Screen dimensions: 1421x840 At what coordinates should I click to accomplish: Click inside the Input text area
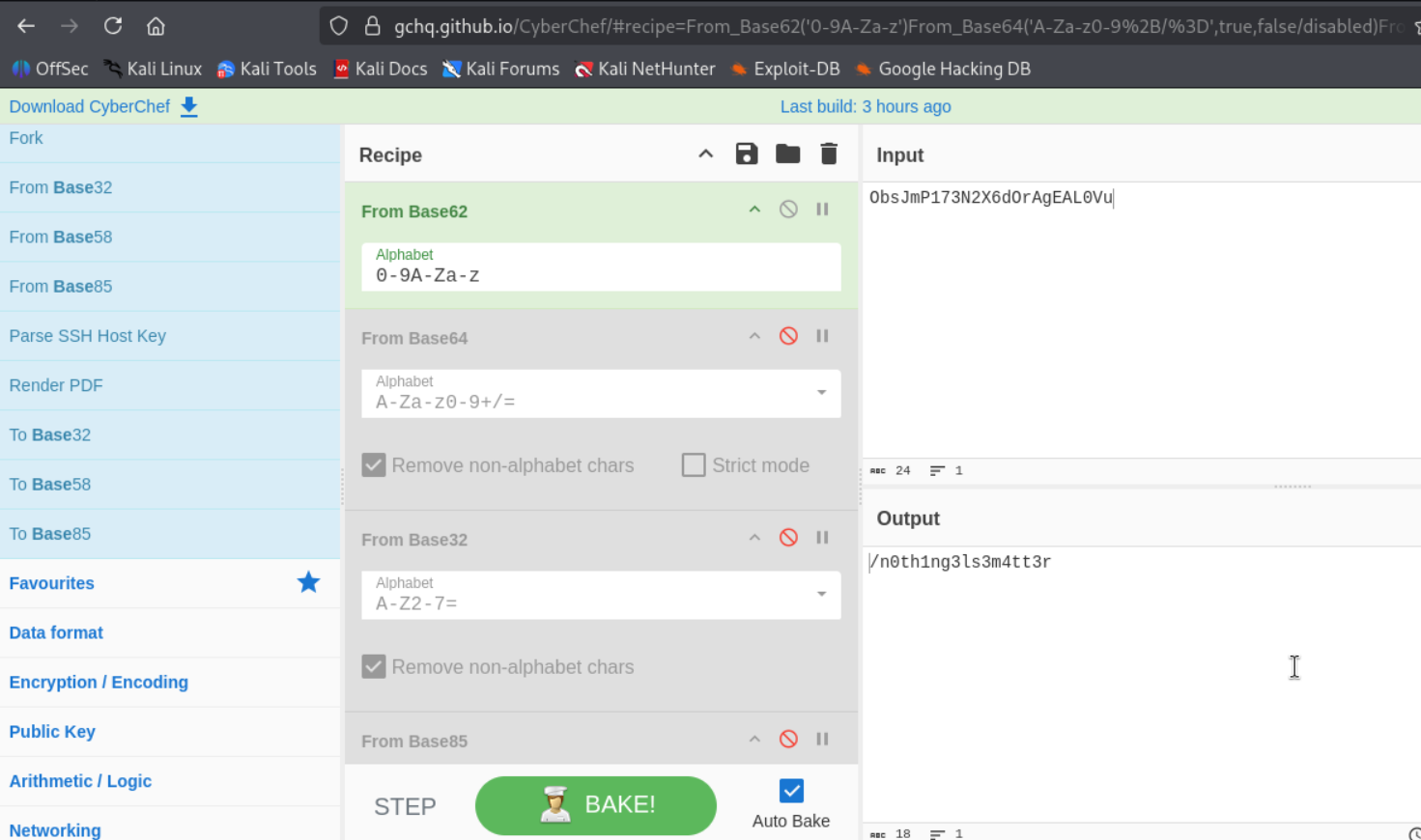(x=1142, y=320)
